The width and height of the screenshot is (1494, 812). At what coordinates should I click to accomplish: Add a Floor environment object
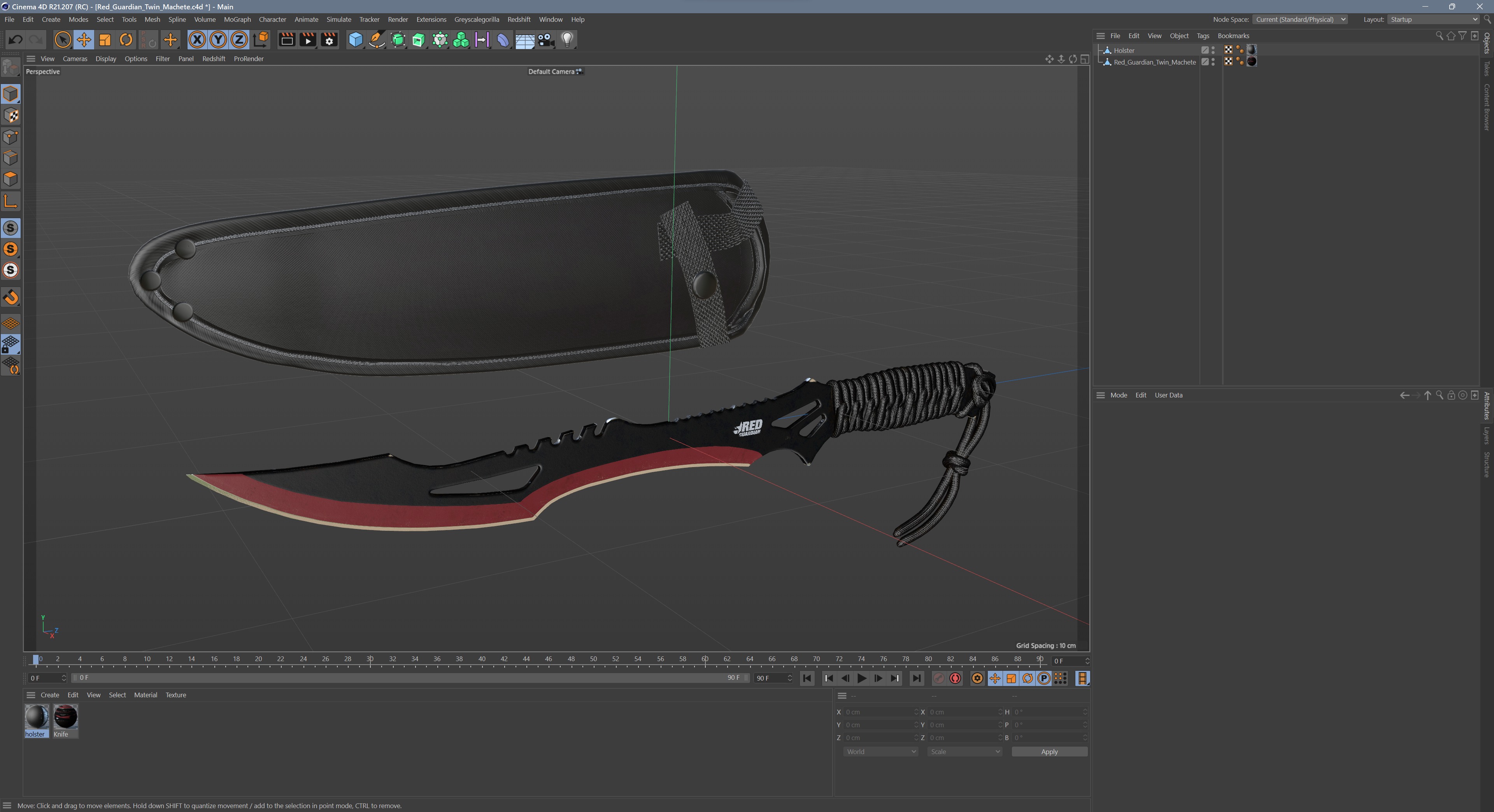tap(524, 39)
